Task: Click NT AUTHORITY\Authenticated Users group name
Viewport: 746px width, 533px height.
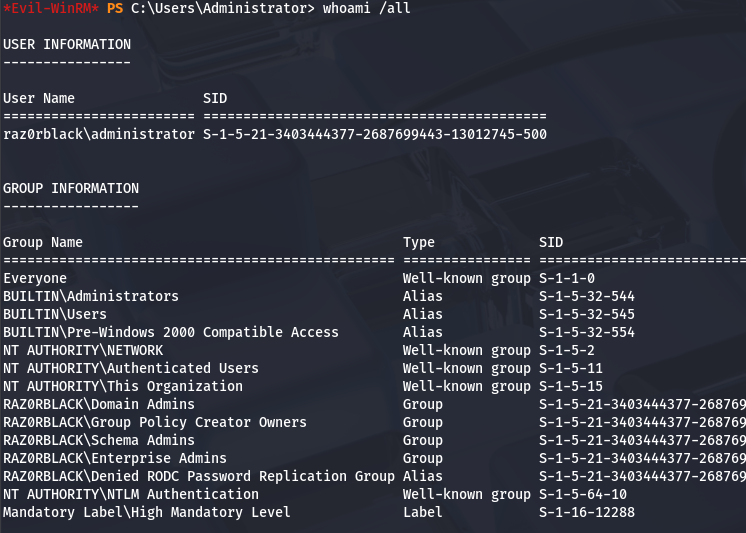Action: coord(131,368)
